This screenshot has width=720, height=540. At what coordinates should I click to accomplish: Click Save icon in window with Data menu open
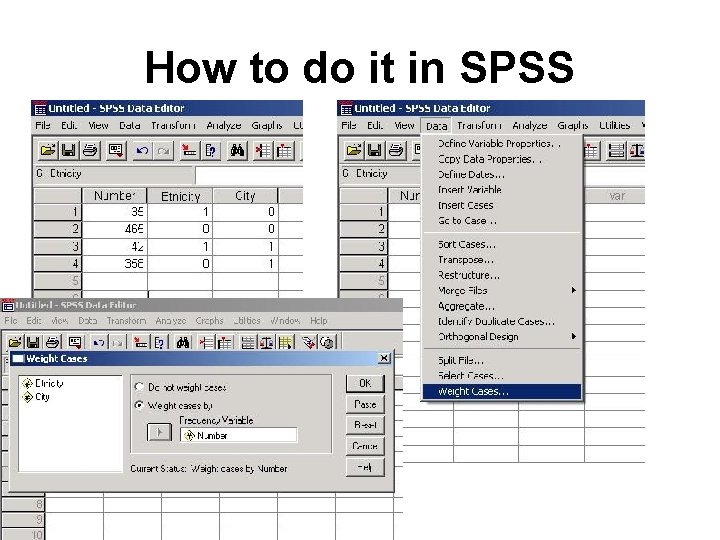tap(375, 151)
